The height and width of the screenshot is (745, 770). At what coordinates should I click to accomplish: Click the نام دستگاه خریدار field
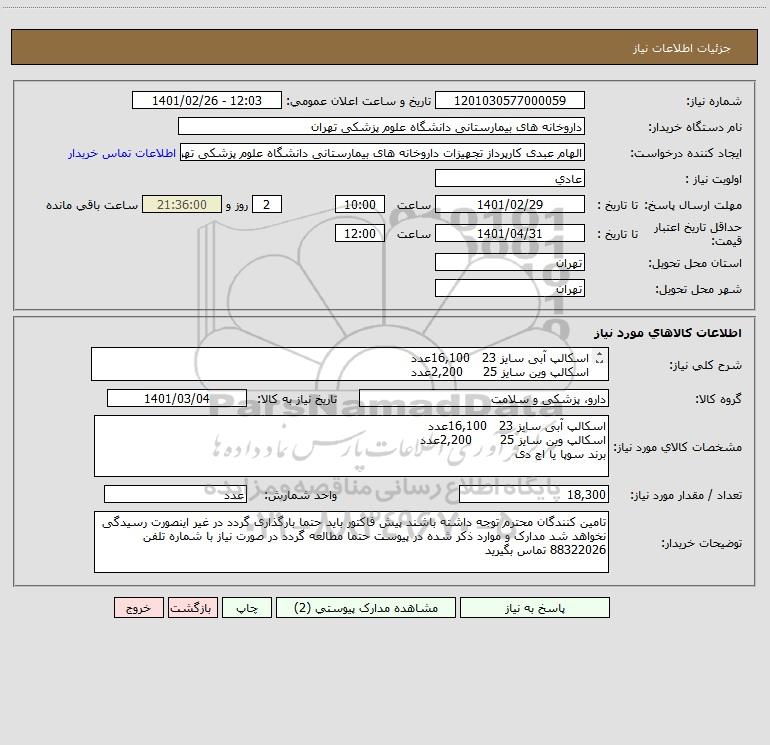(381, 126)
